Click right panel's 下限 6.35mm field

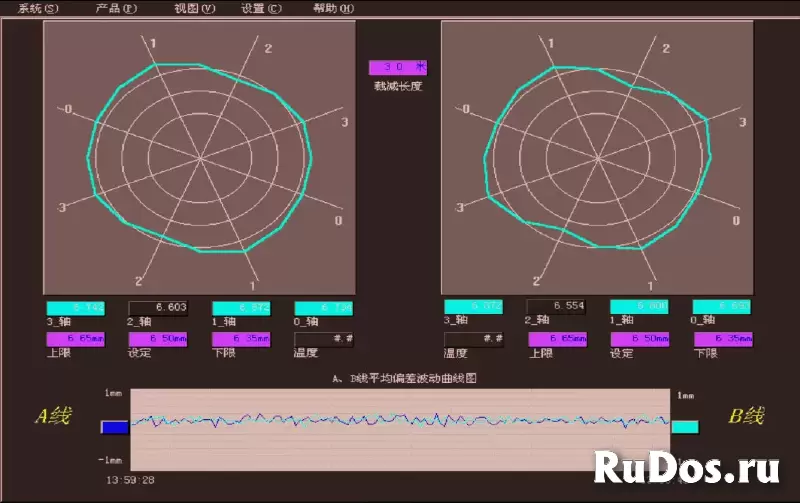click(x=722, y=339)
